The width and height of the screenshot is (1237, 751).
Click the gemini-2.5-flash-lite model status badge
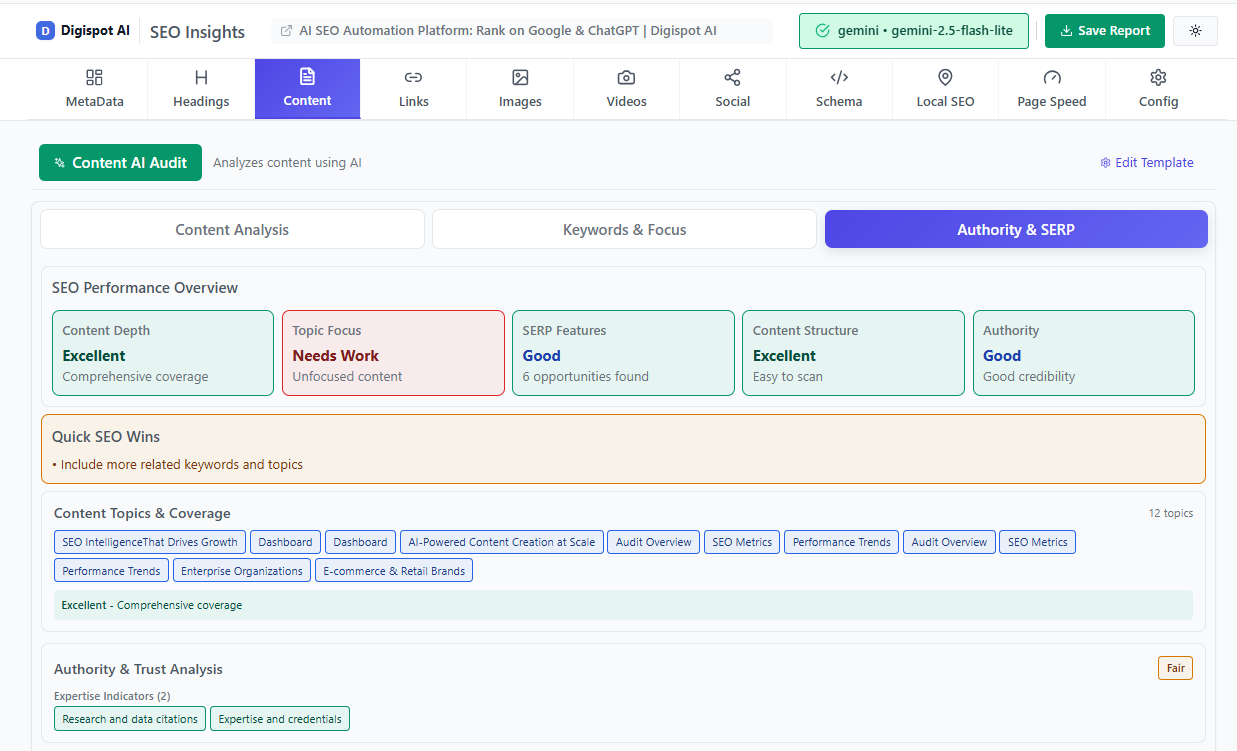click(x=914, y=31)
